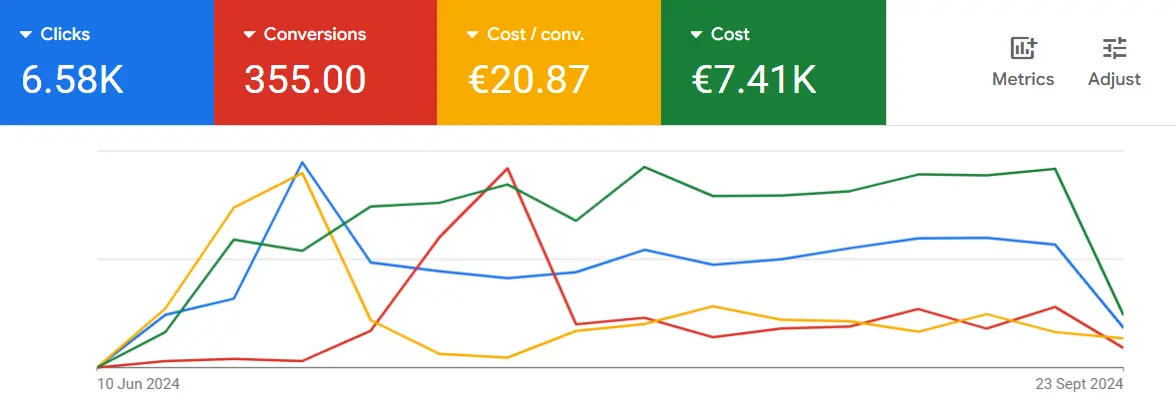1176x408 pixels.
Task: Click the red Conversions line peak
Action: [x=509, y=169]
